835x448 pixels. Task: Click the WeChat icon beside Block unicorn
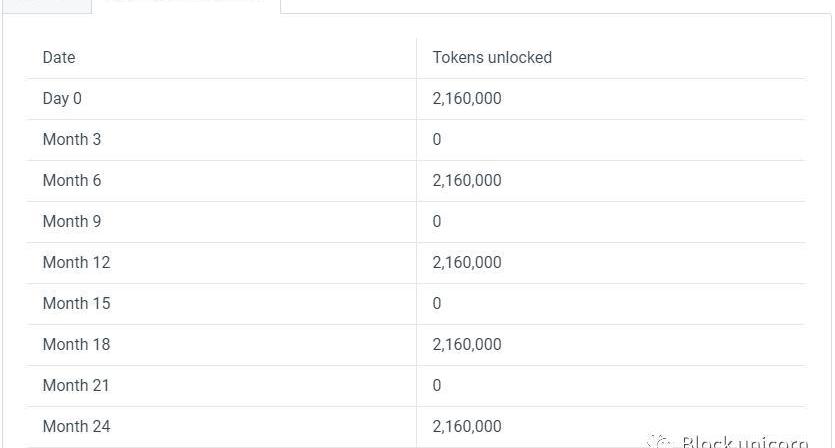659,441
